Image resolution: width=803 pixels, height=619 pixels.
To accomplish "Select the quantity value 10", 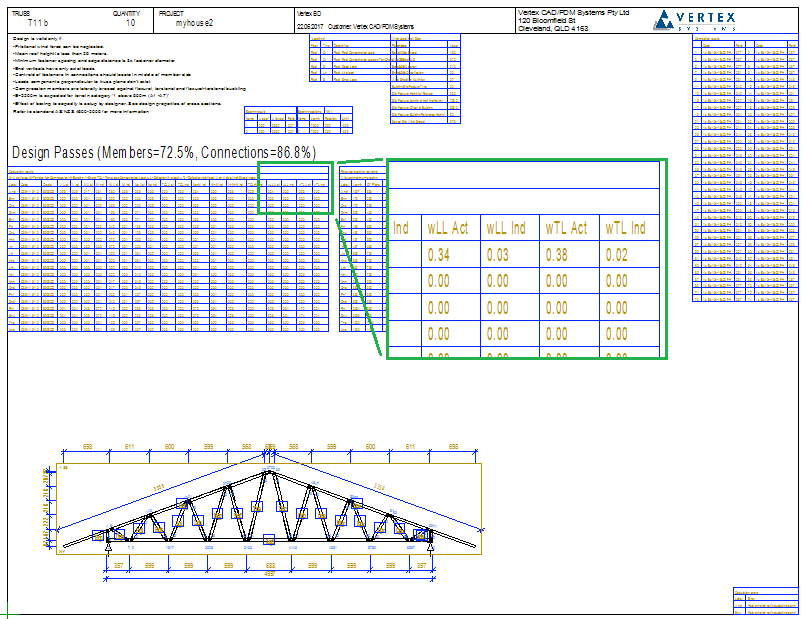I will (x=131, y=23).
